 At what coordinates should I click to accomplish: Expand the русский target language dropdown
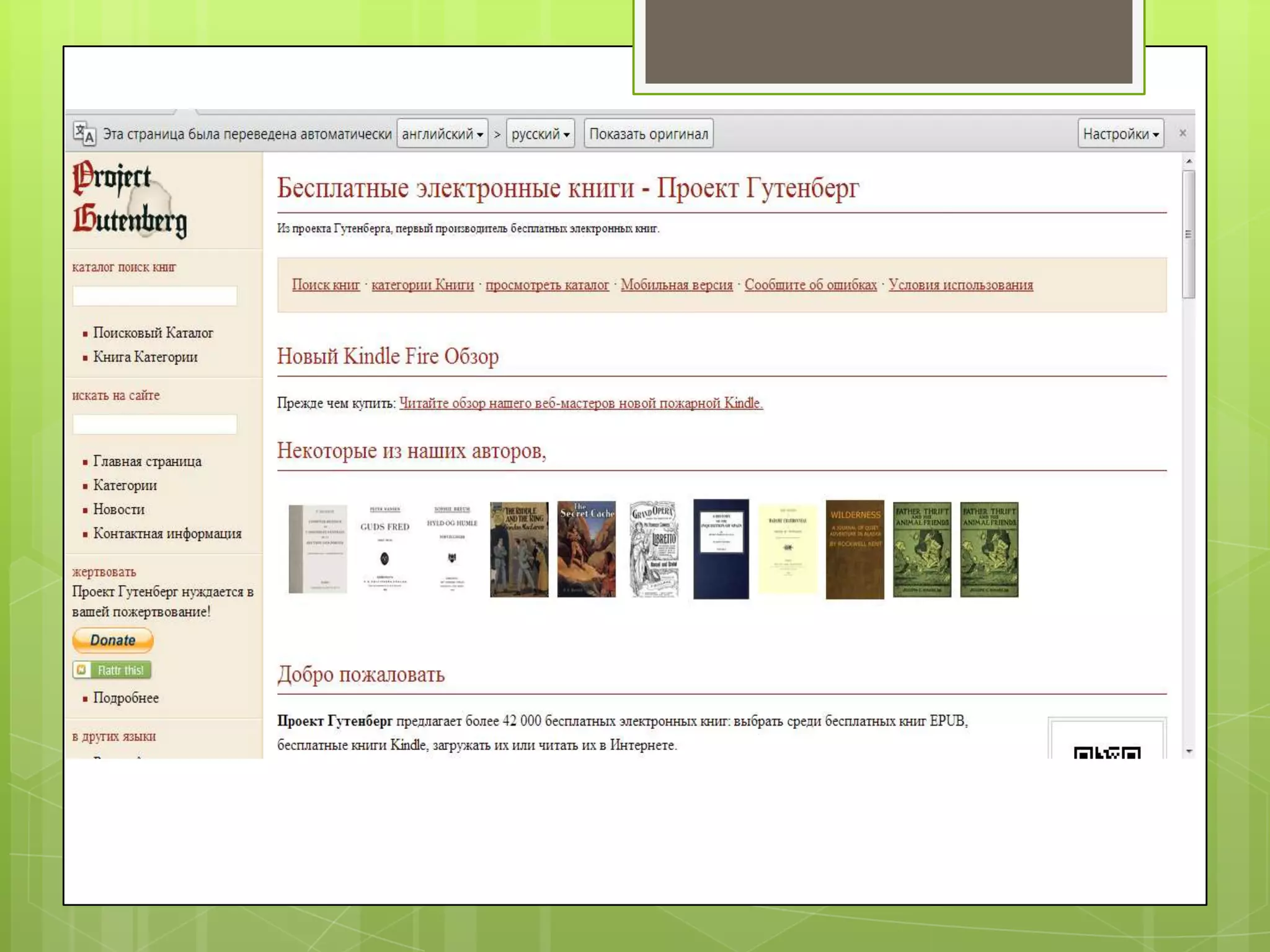click(x=540, y=134)
